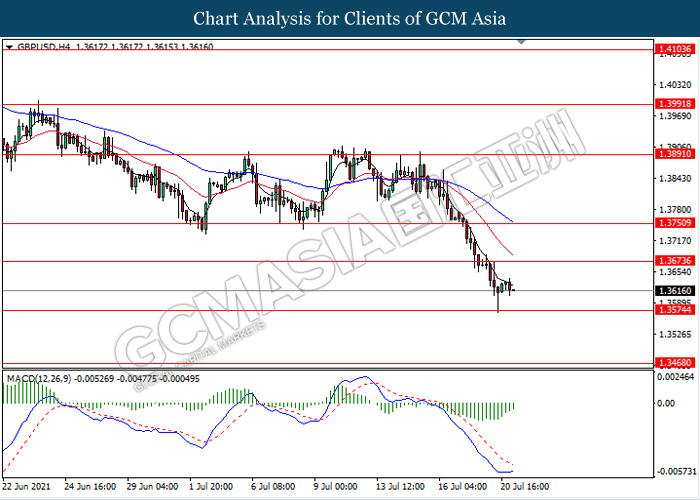Viewport: 700px width, 500px height.
Task: Click the MACD zero level 0.00 label
Action: click(667, 403)
